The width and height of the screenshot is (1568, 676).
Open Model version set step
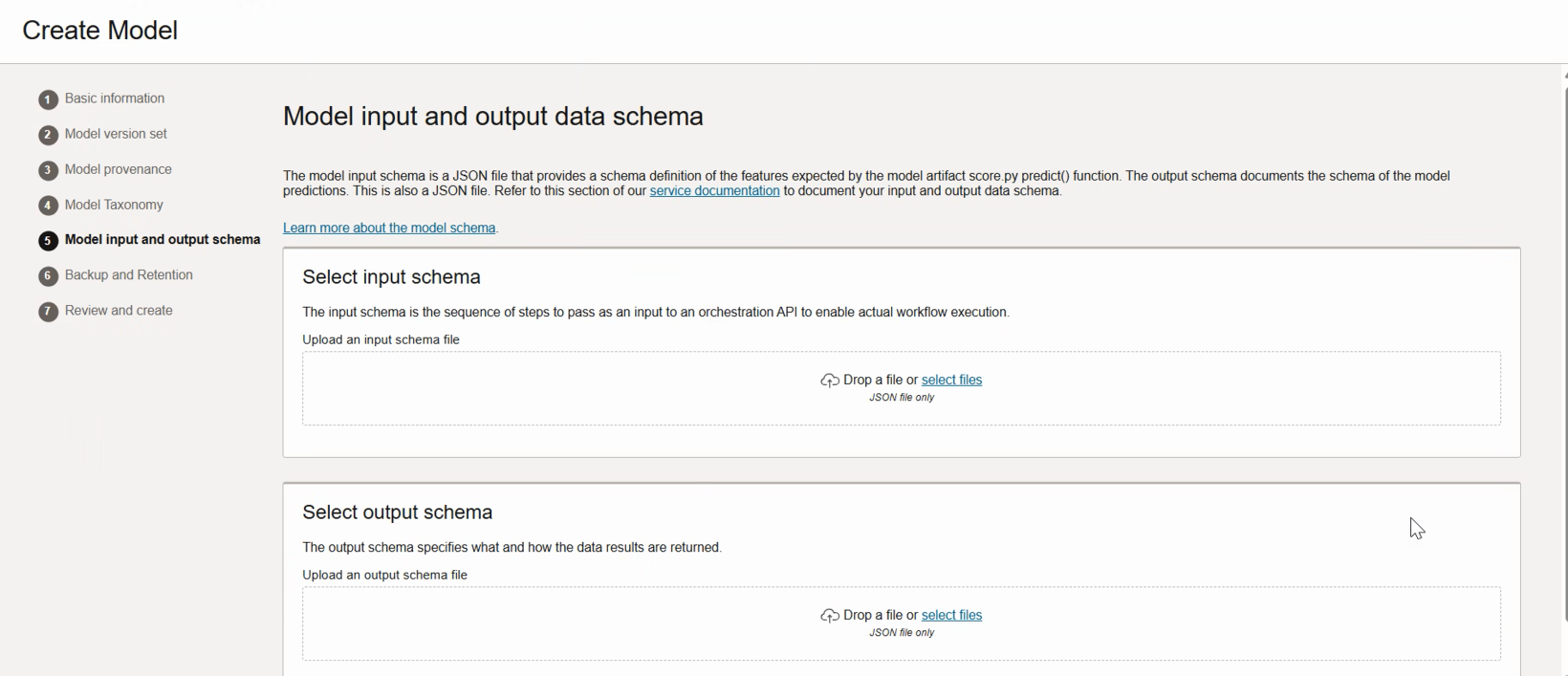pos(116,134)
